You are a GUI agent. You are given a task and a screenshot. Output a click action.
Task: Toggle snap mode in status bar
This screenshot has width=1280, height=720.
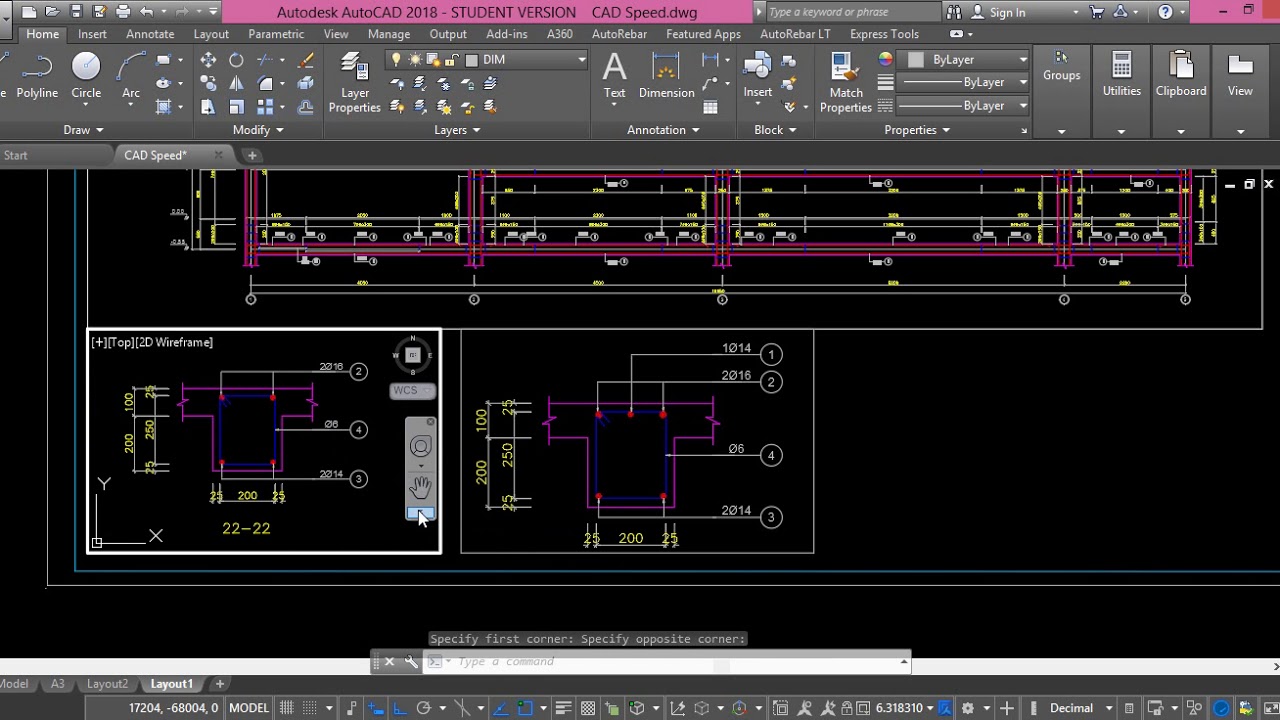coord(309,708)
